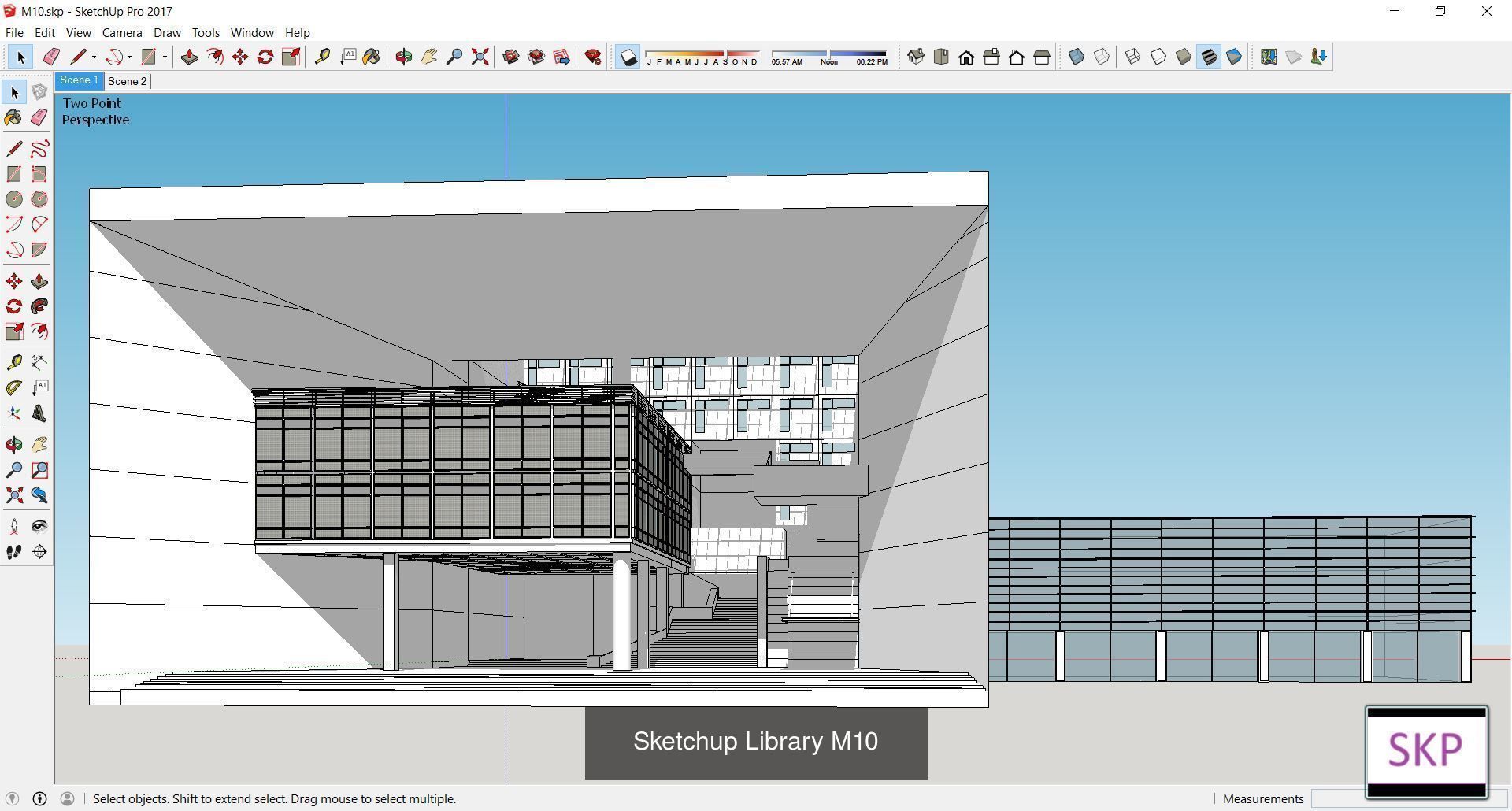Adjust the shadow time-of-day slider

829,57
